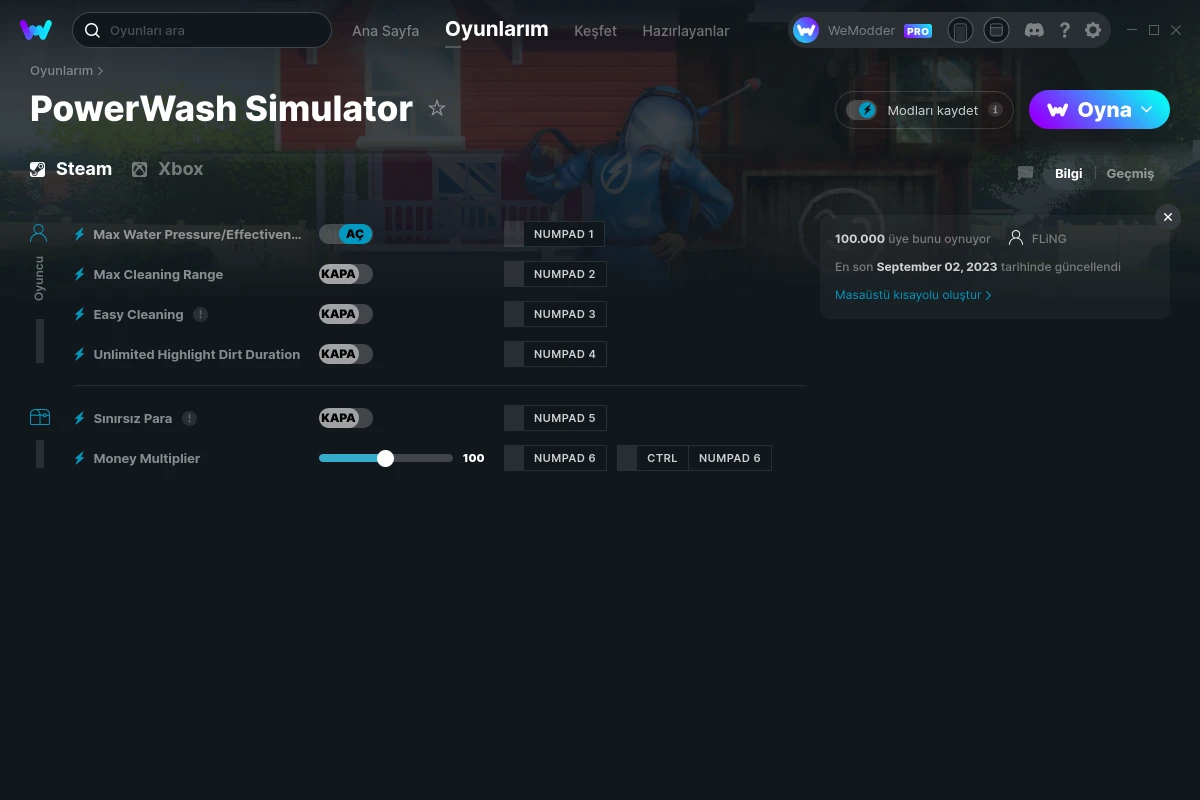Click NUMPAD 4 hotkey button
This screenshot has width=1200, height=800.
pos(565,354)
